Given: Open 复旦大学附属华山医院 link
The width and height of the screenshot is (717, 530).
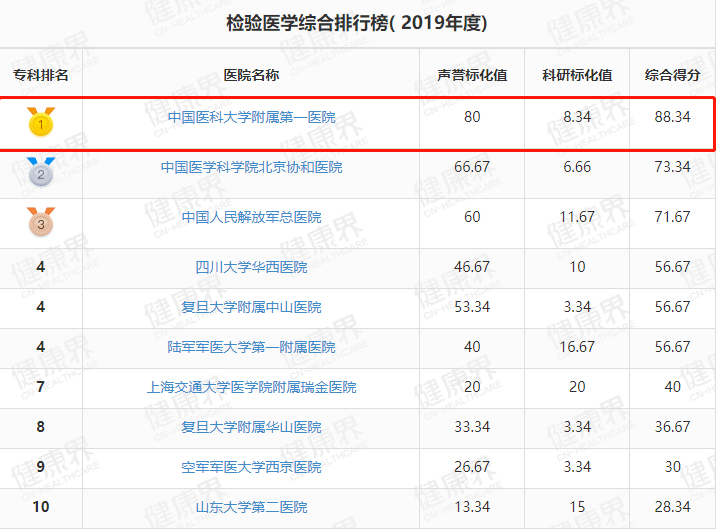Looking at the screenshot, I should pyautogui.click(x=251, y=427).
